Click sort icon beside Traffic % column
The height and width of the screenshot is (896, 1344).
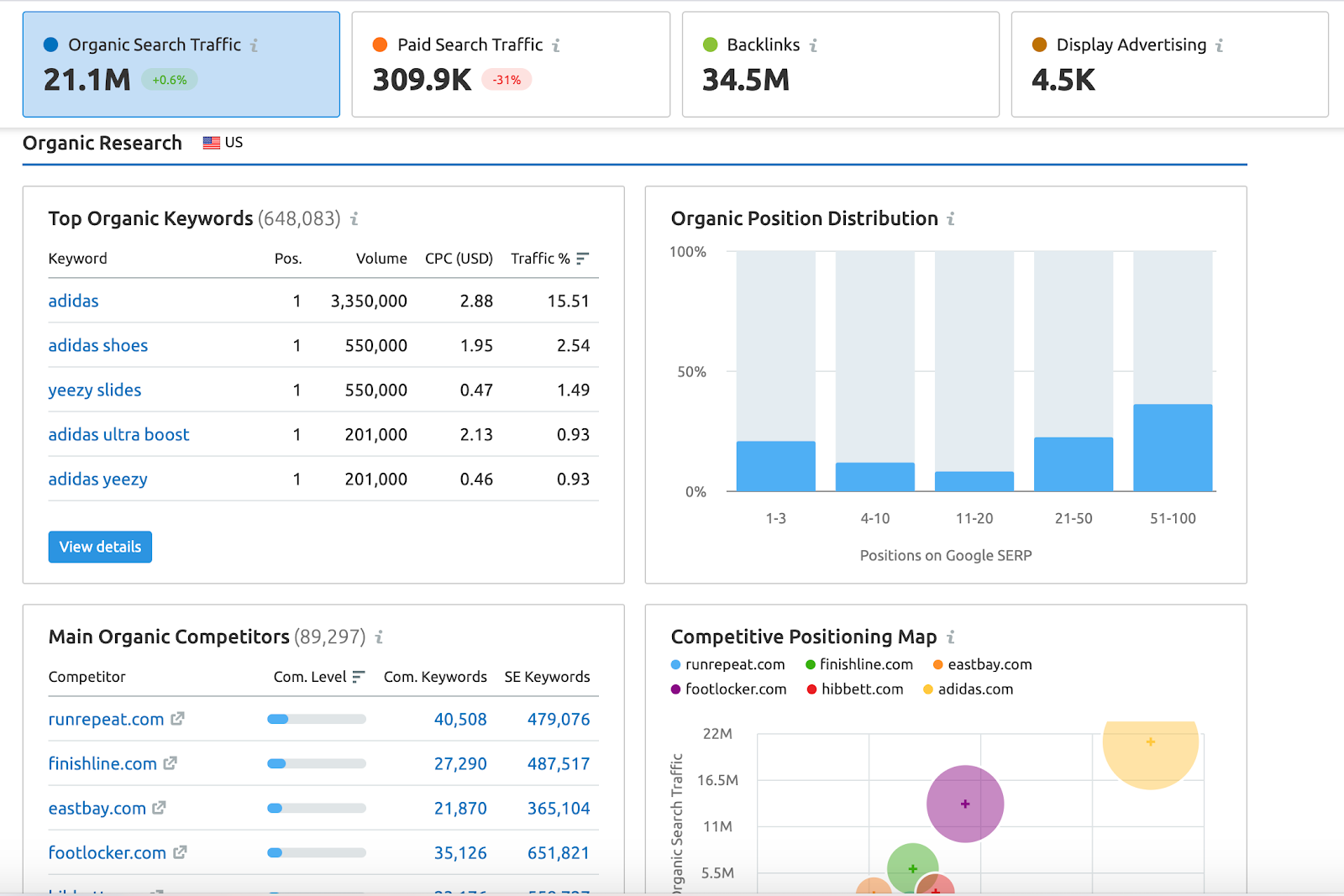tap(583, 259)
